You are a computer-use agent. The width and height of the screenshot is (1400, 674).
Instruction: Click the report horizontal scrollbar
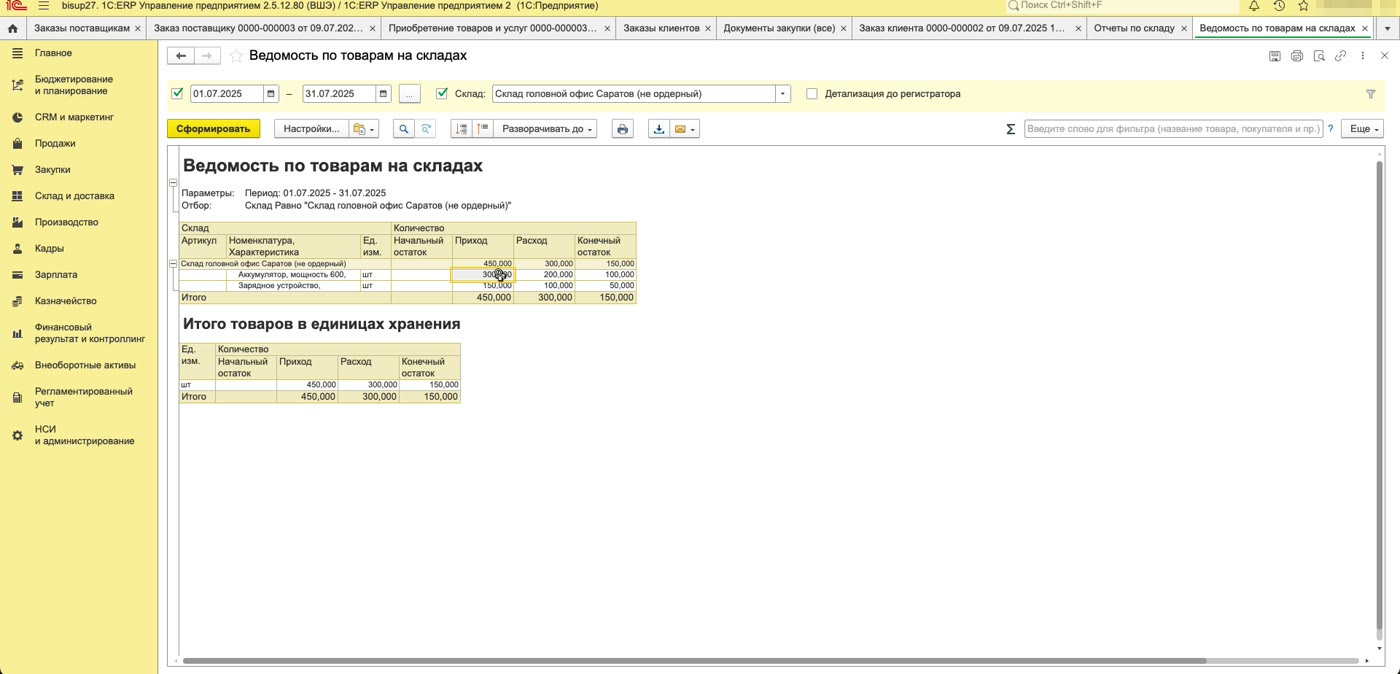694,661
